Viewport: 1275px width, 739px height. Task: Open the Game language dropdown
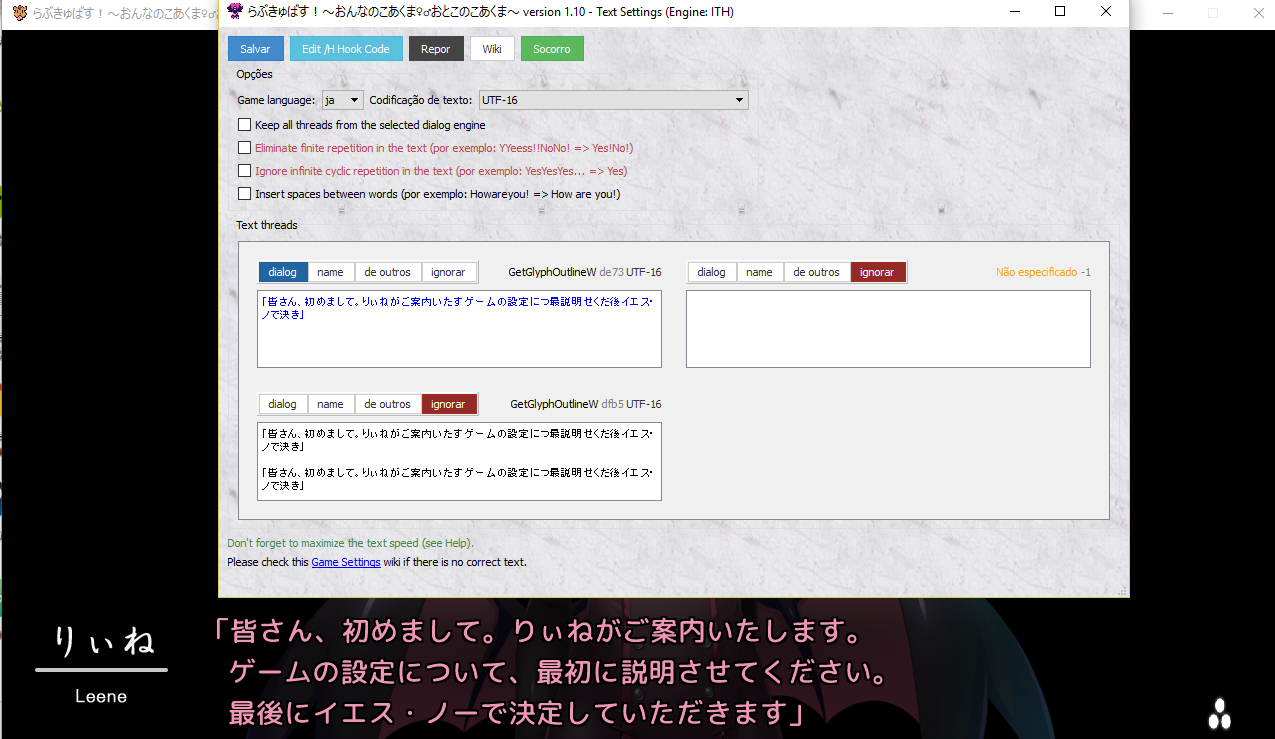[x=342, y=100]
